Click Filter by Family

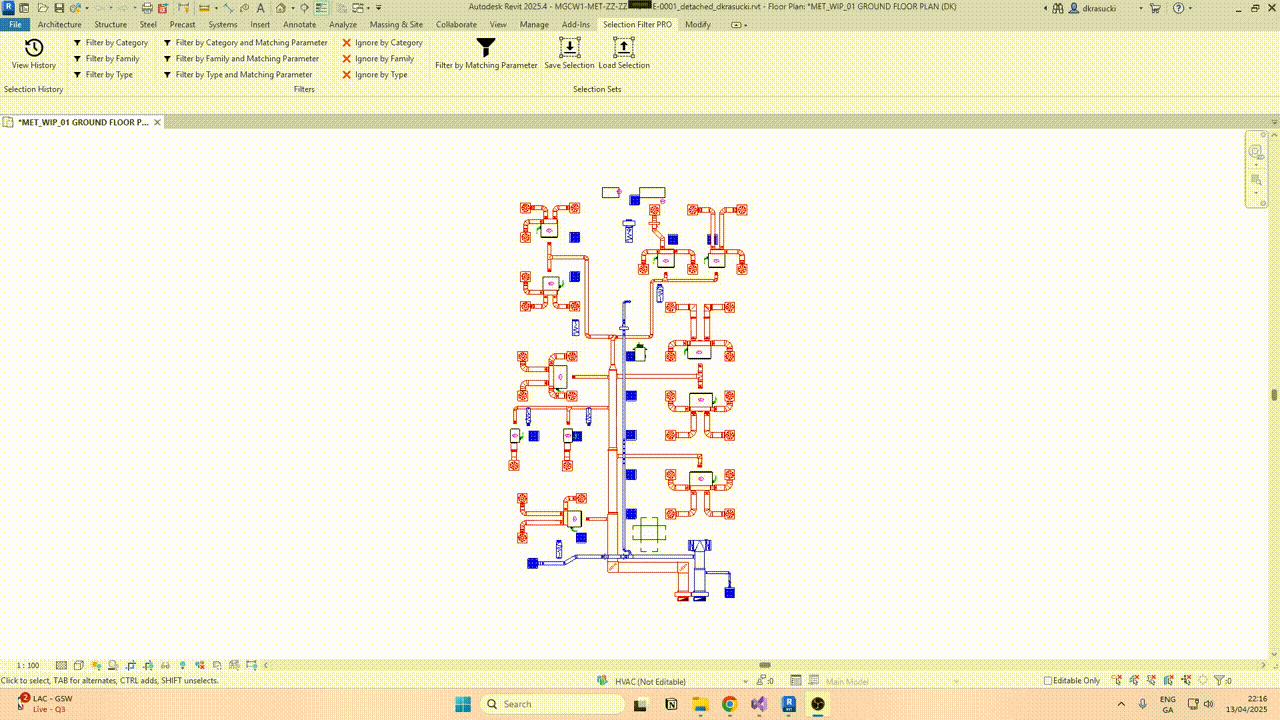[107, 59]
